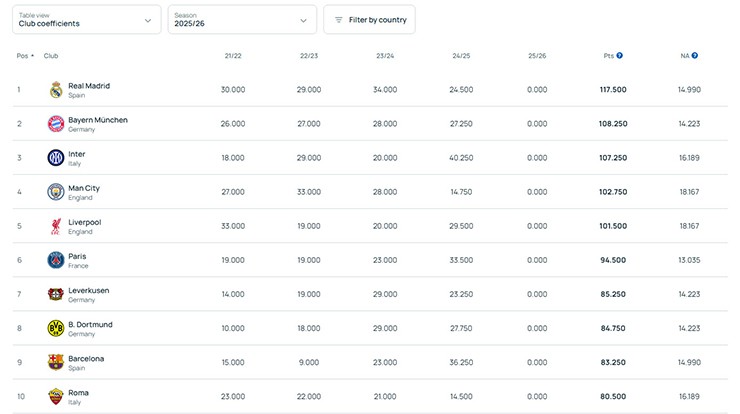Click the NA info help icon

(695, 56)
